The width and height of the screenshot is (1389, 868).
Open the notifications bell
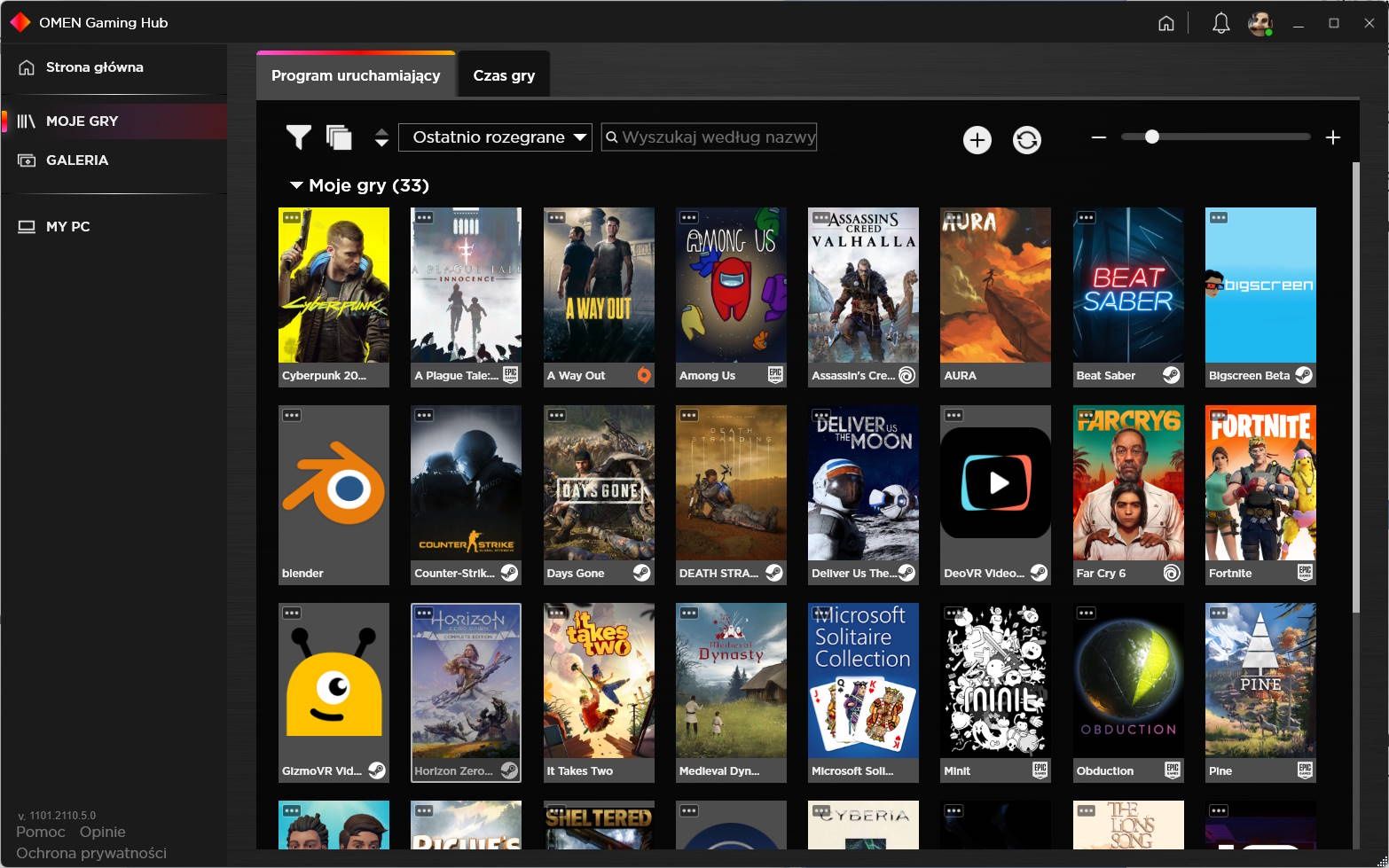(x=1221, y=23)
